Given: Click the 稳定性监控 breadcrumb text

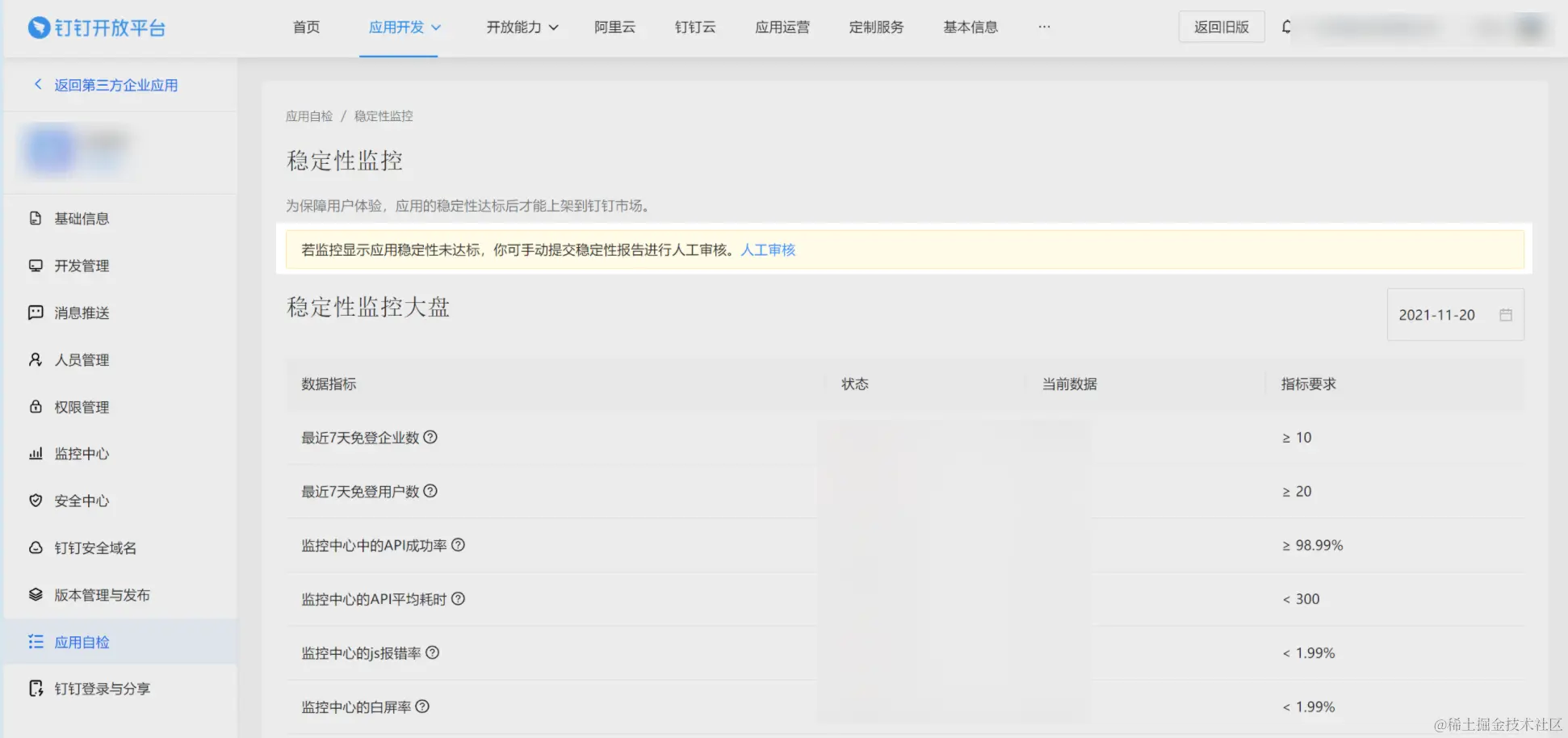Looking at the screenshot, I should pos(384,116).
